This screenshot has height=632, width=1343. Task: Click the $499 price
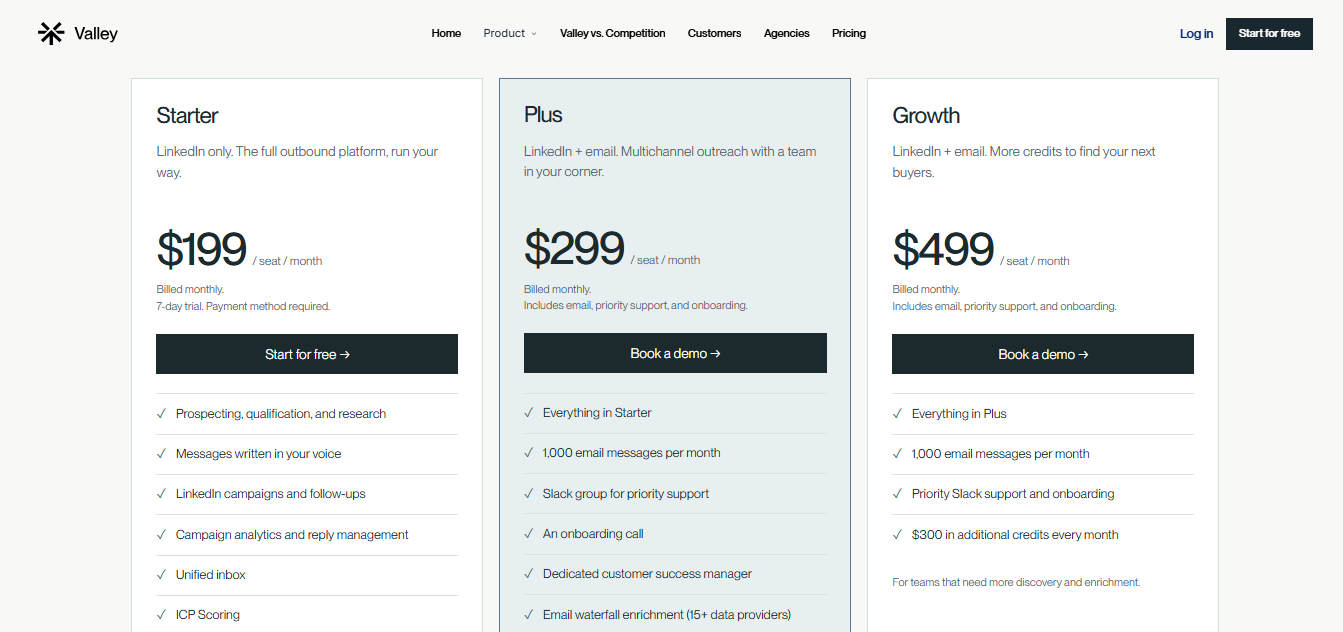943,249
